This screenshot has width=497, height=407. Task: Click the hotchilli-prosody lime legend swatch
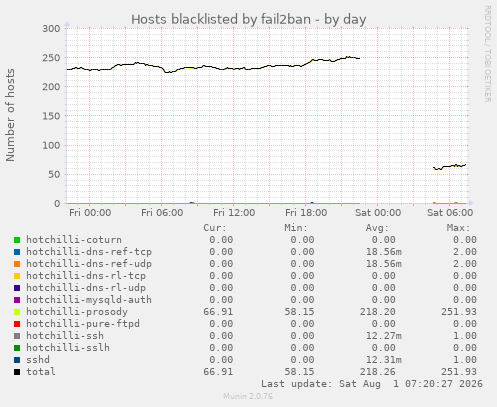17,312
